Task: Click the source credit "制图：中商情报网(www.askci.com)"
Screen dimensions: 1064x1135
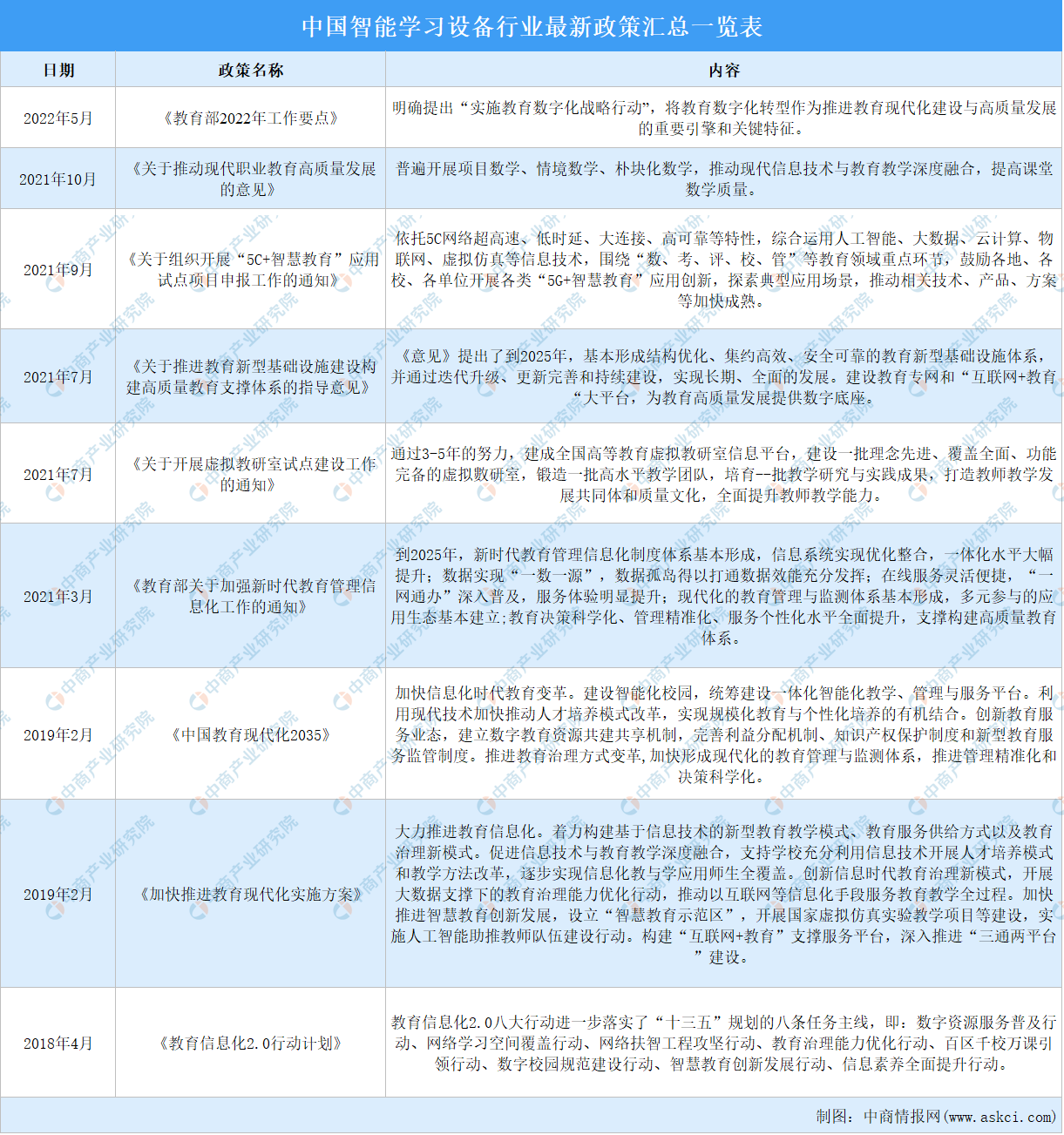Action: pos(935,1117)
